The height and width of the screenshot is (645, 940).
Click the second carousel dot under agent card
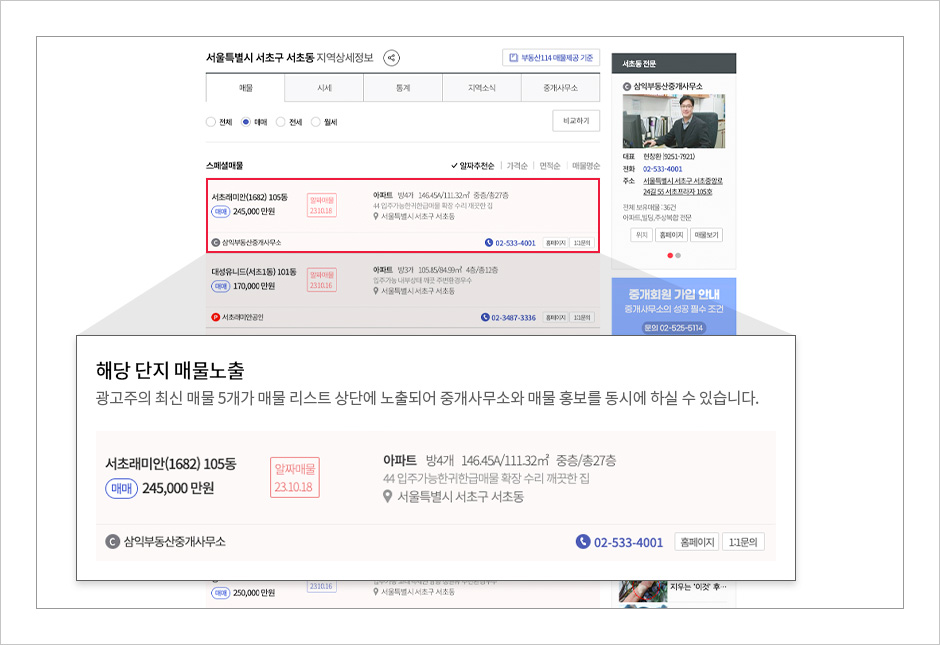pyautogui.click(x=678, y=256)
